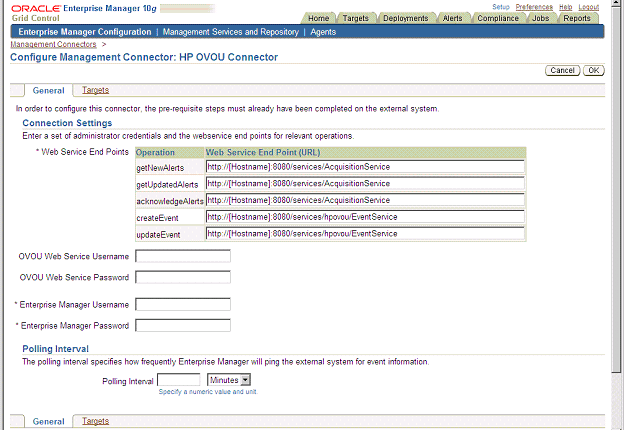Go to the Alerts tab

452,18
